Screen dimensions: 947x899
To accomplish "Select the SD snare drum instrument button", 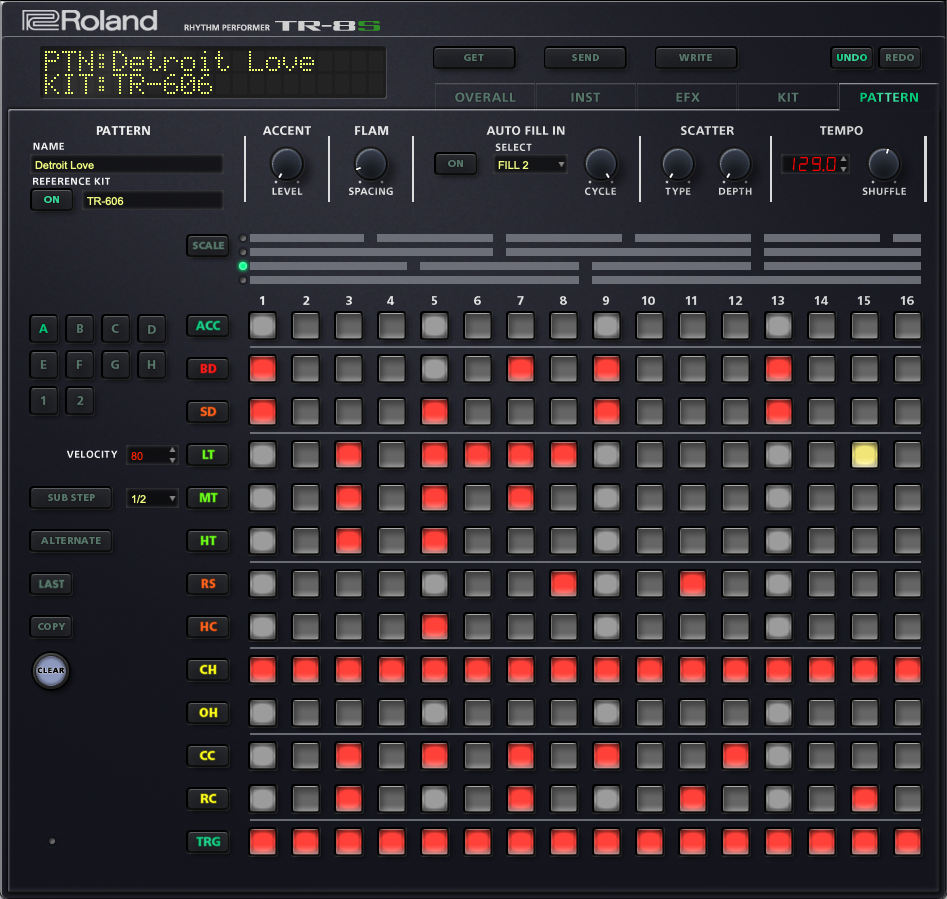I will tap(208, 412).
